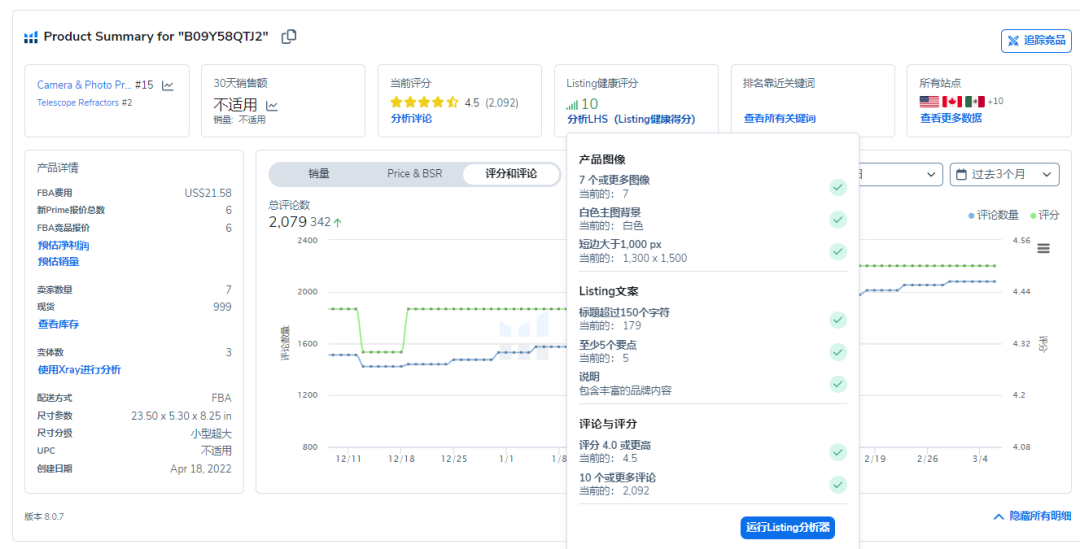Click the Mexico flag marketplace icon

point(975,102)
